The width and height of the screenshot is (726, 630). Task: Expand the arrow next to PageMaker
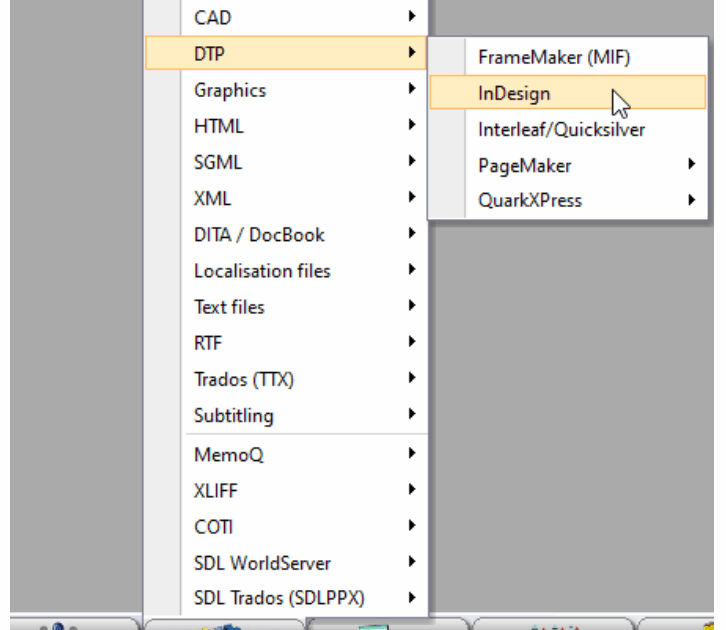[x=692, y=164]
